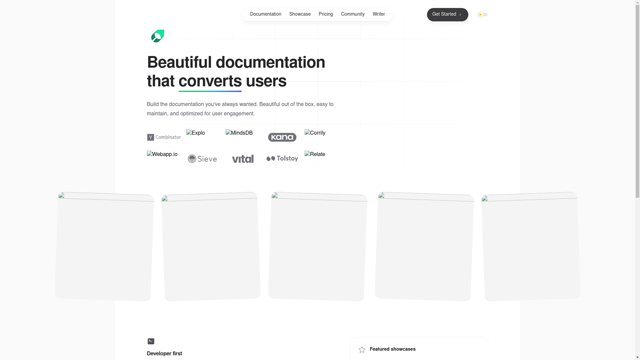Click the Y Combinator logo

tap(164, 137)
